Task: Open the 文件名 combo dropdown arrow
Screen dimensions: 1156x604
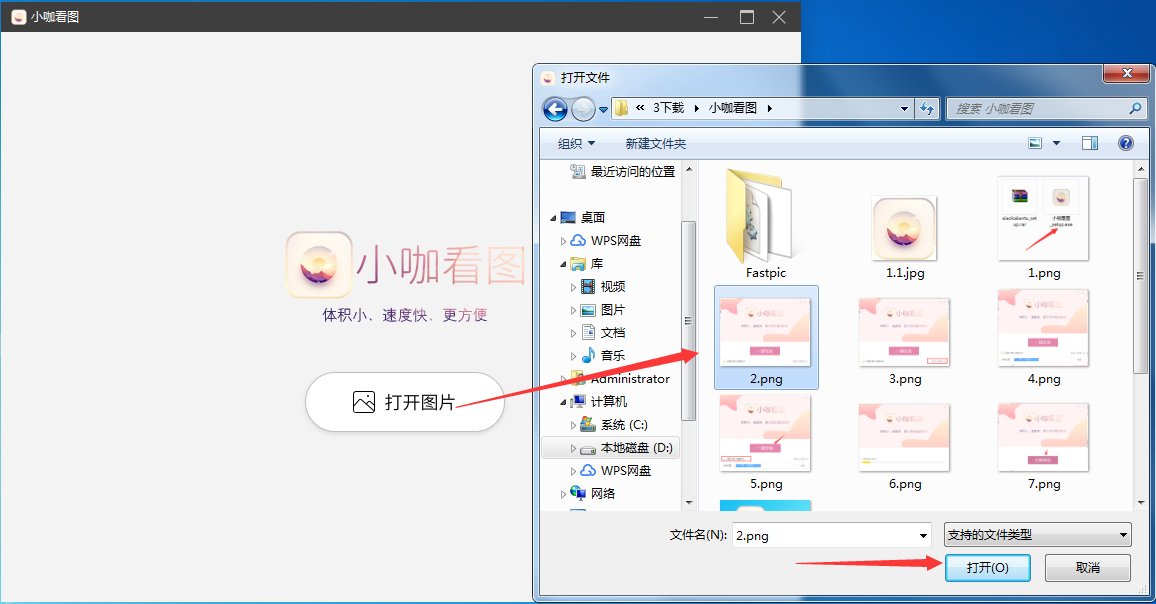Action: pos(924,535)
